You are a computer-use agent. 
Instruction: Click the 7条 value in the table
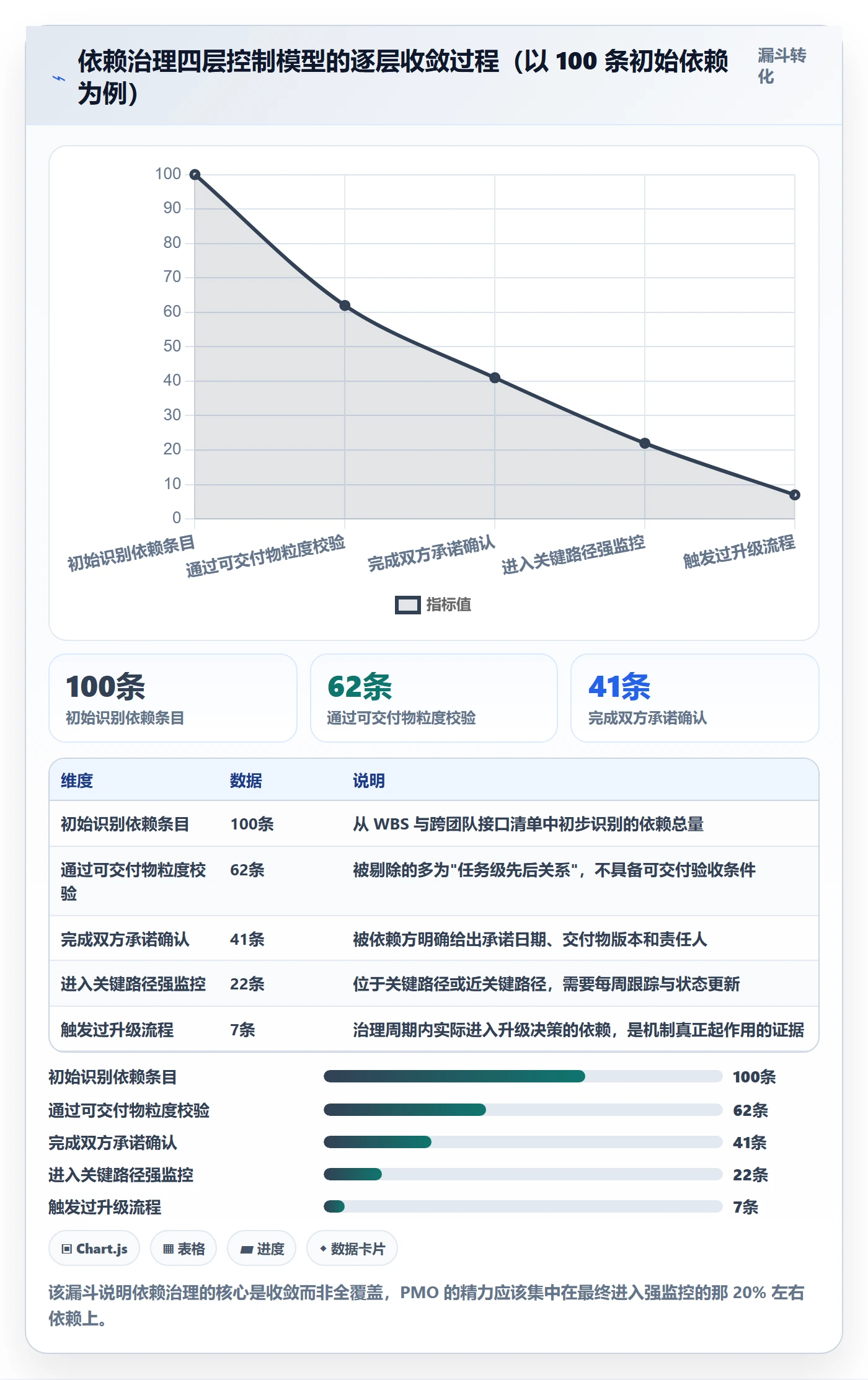(x=242, y=1030)
